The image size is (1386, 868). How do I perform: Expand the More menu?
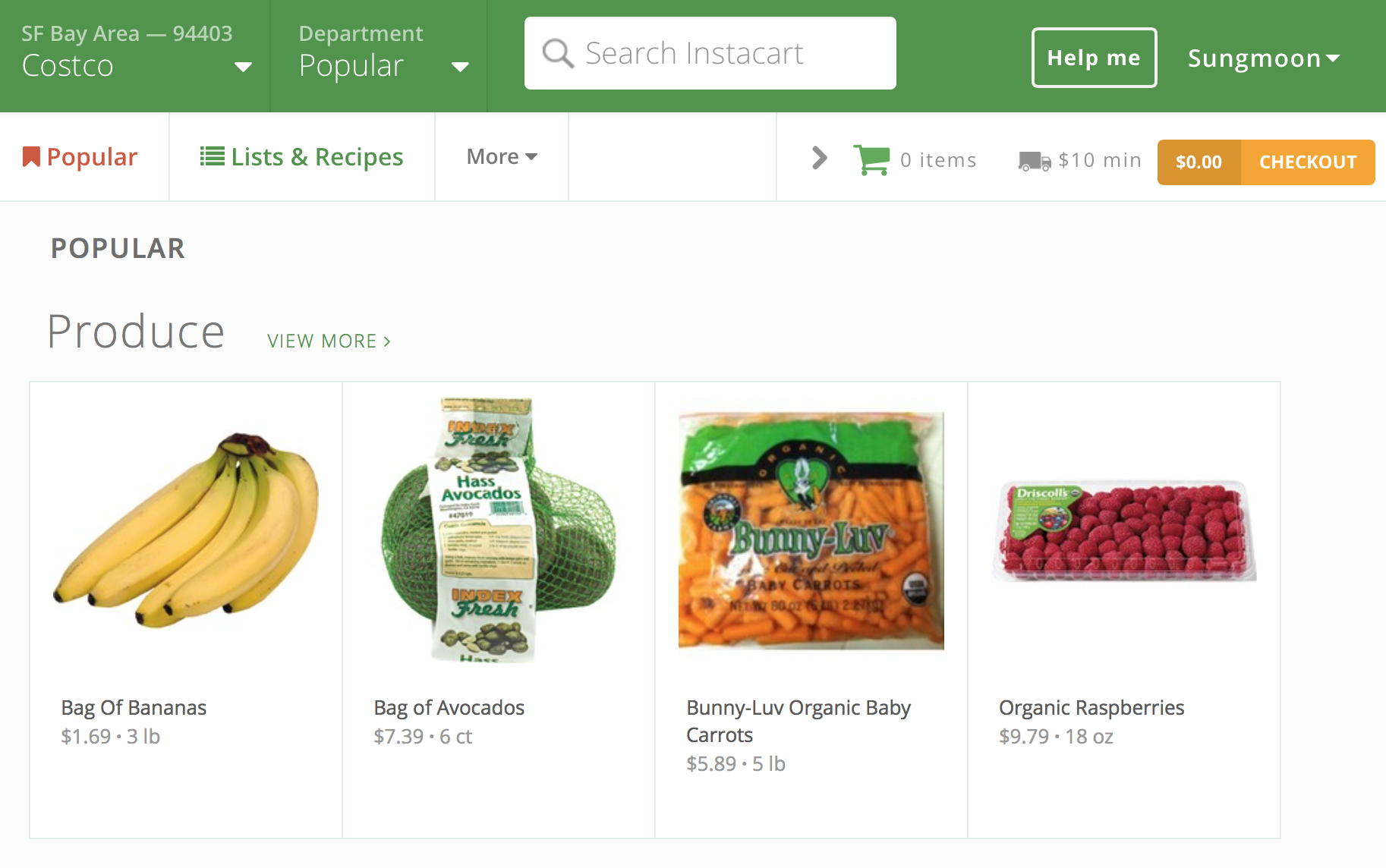coord(502,157)
